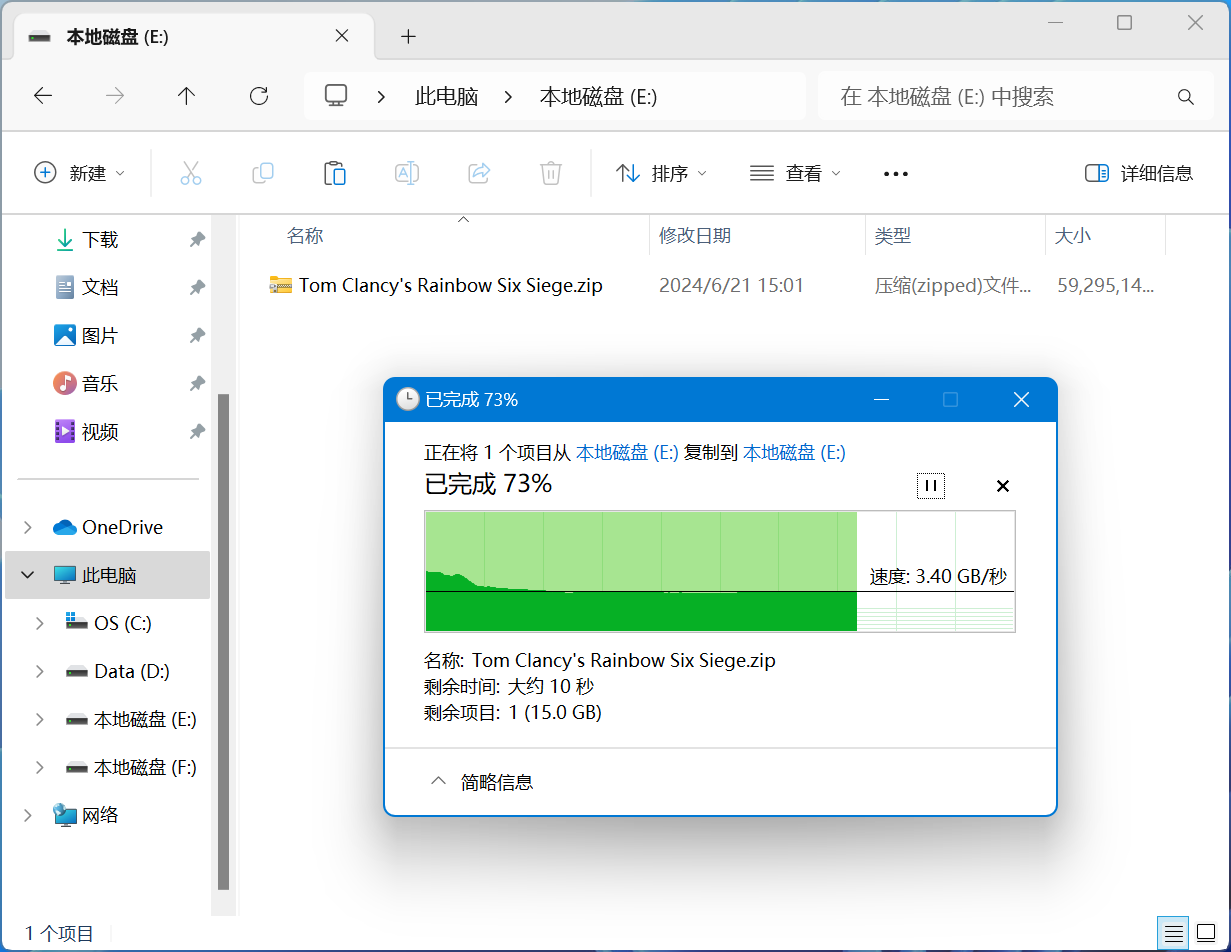Click the Delete icon in the toolbar
The width and height of the screenshot is (1231, 952).
click(550, 172)
